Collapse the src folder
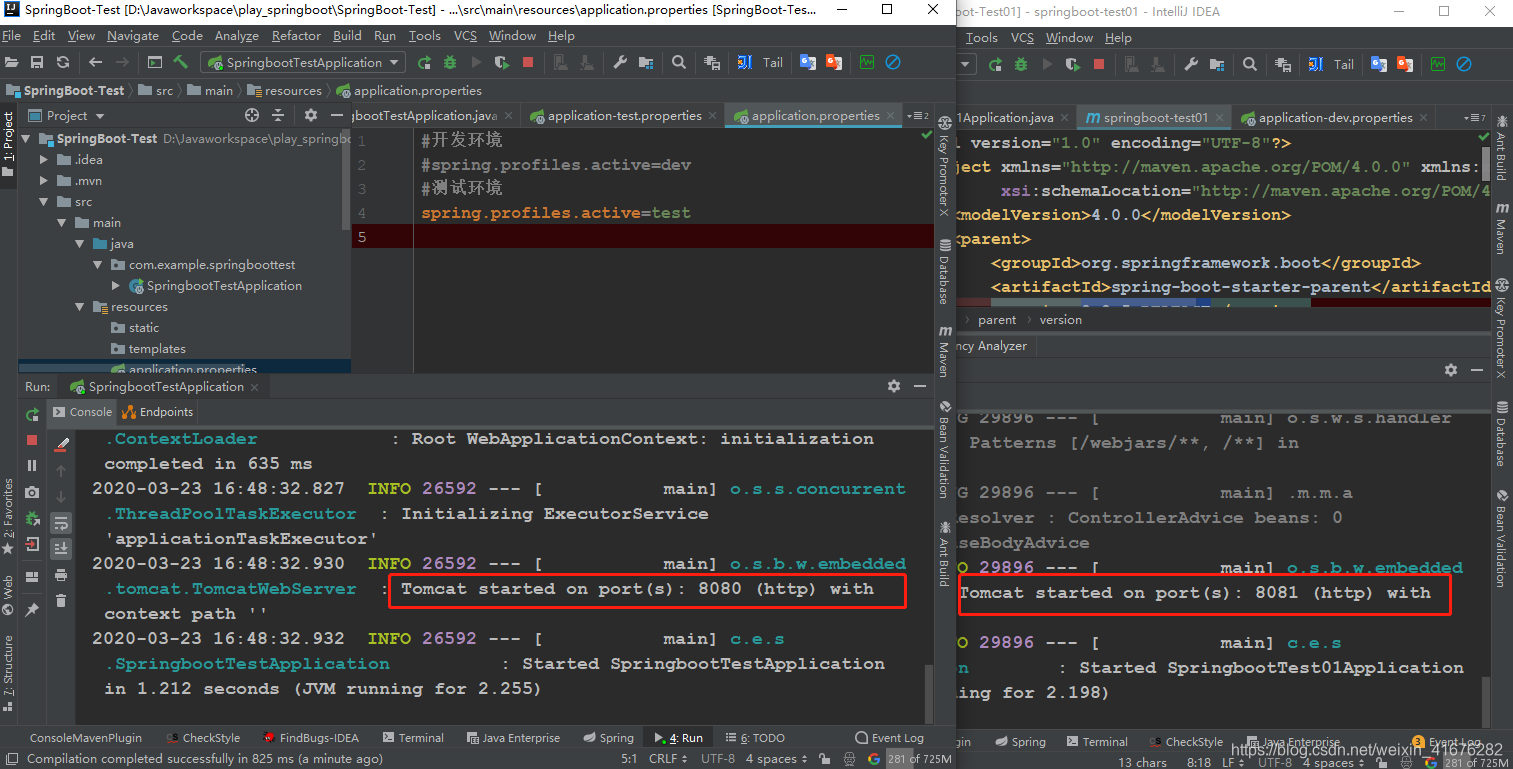This screenshot has height=769, width=1513. [43, 202]
